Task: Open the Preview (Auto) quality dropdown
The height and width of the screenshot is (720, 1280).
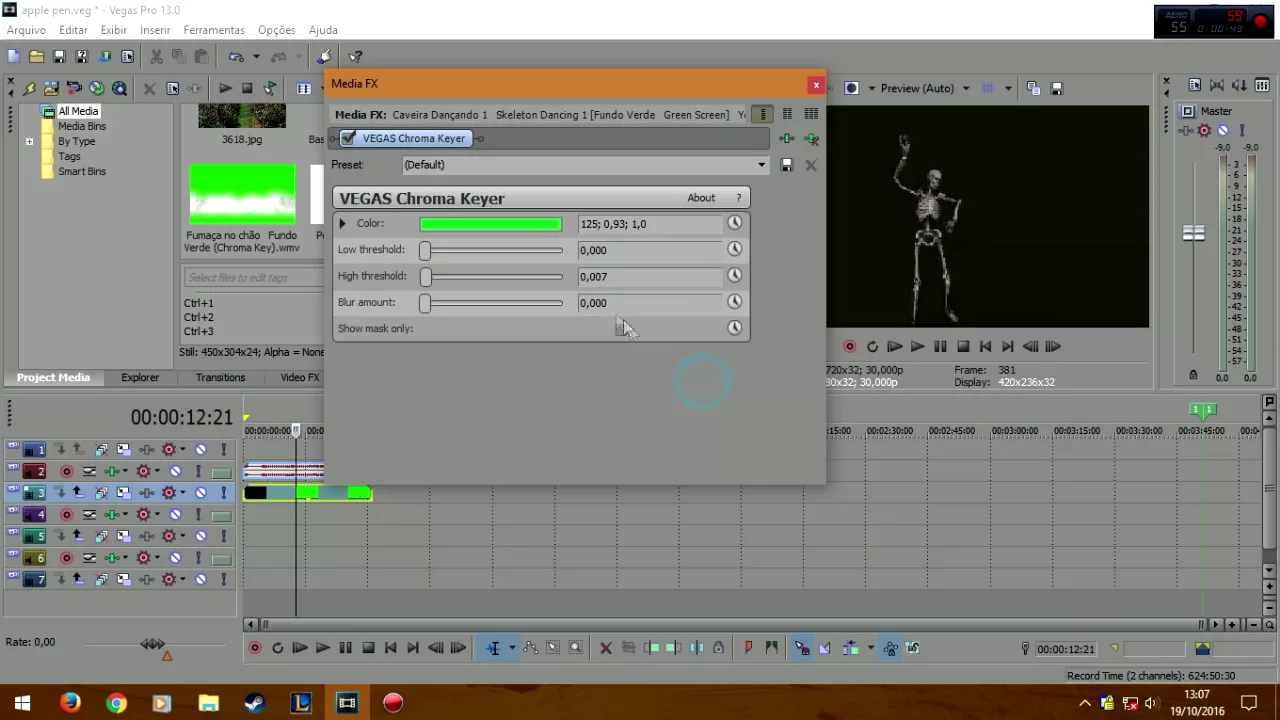Action: click(x=965, y=88)
